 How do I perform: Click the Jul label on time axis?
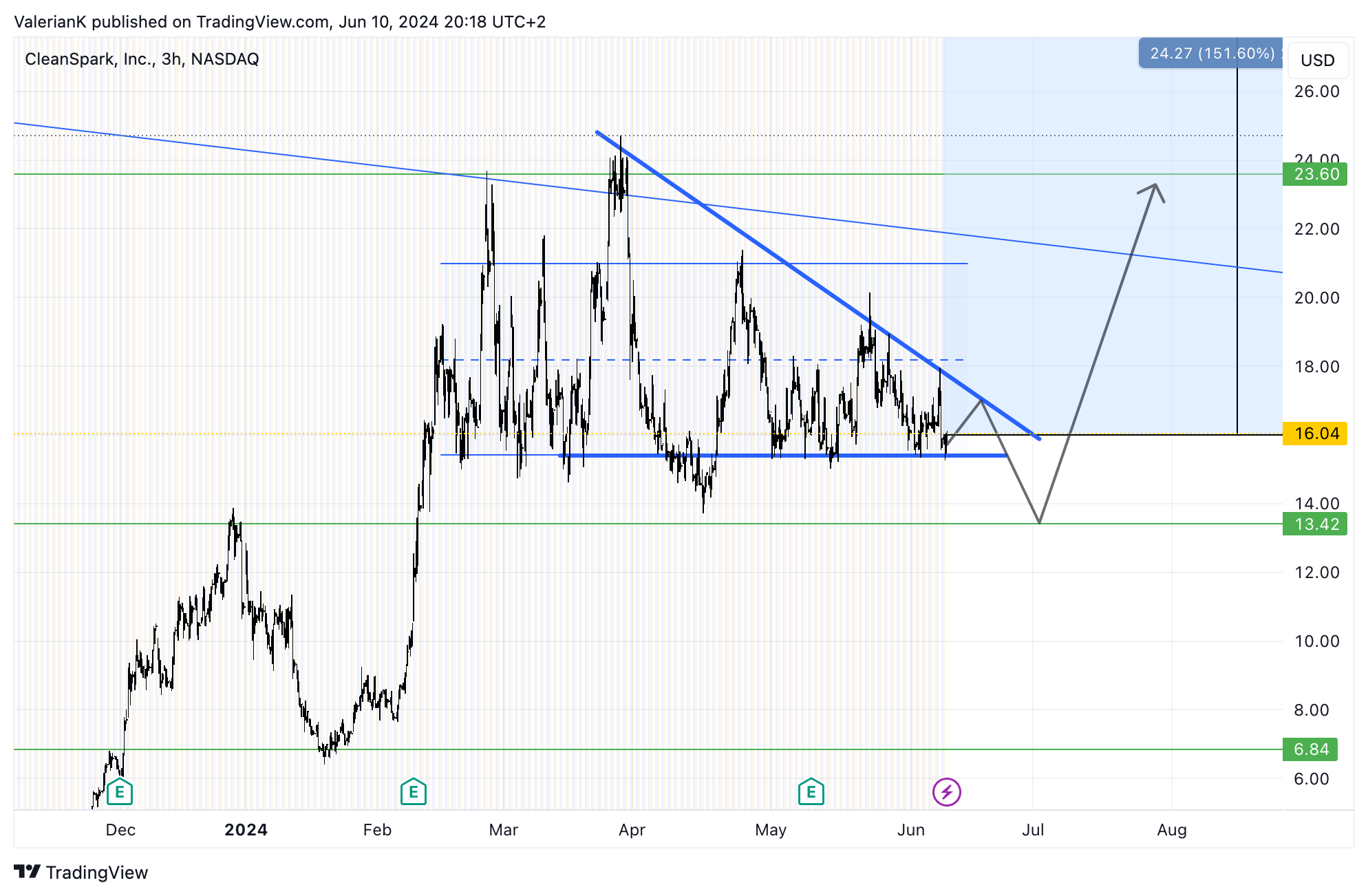pyautogui.click(x=1033, y=830)
